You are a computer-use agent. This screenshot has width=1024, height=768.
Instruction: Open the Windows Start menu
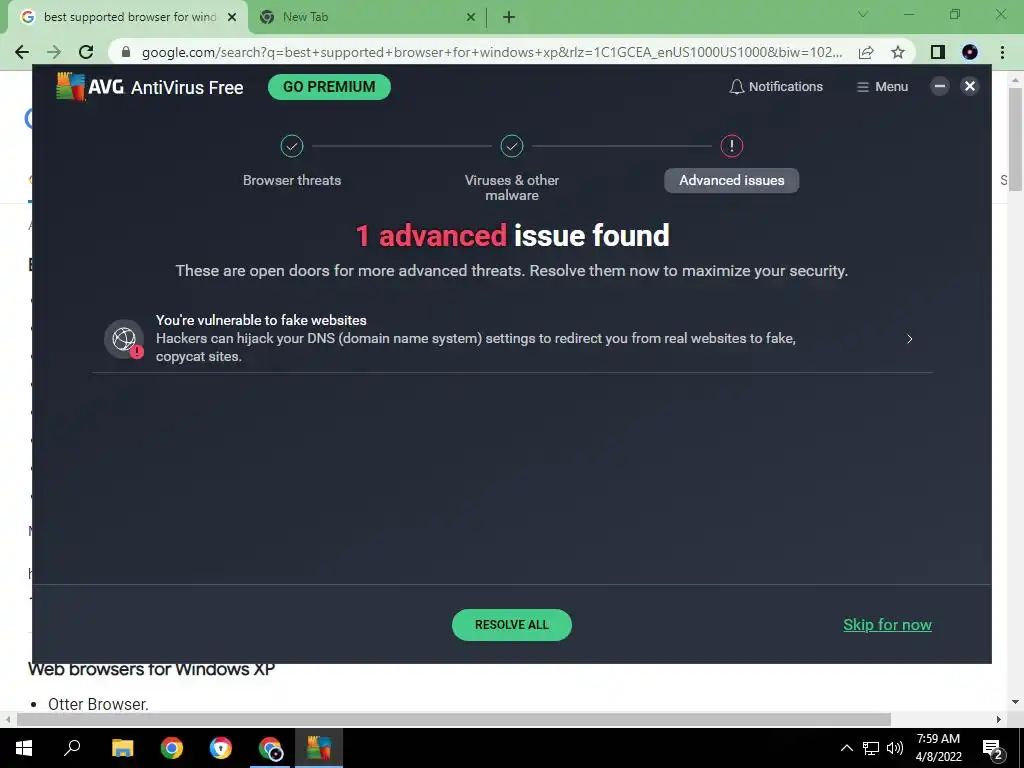point(24,748)
